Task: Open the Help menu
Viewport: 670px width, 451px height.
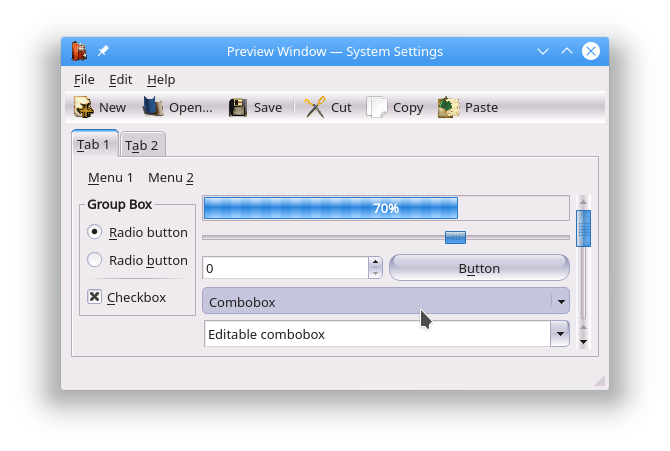Action: (161, 80)
